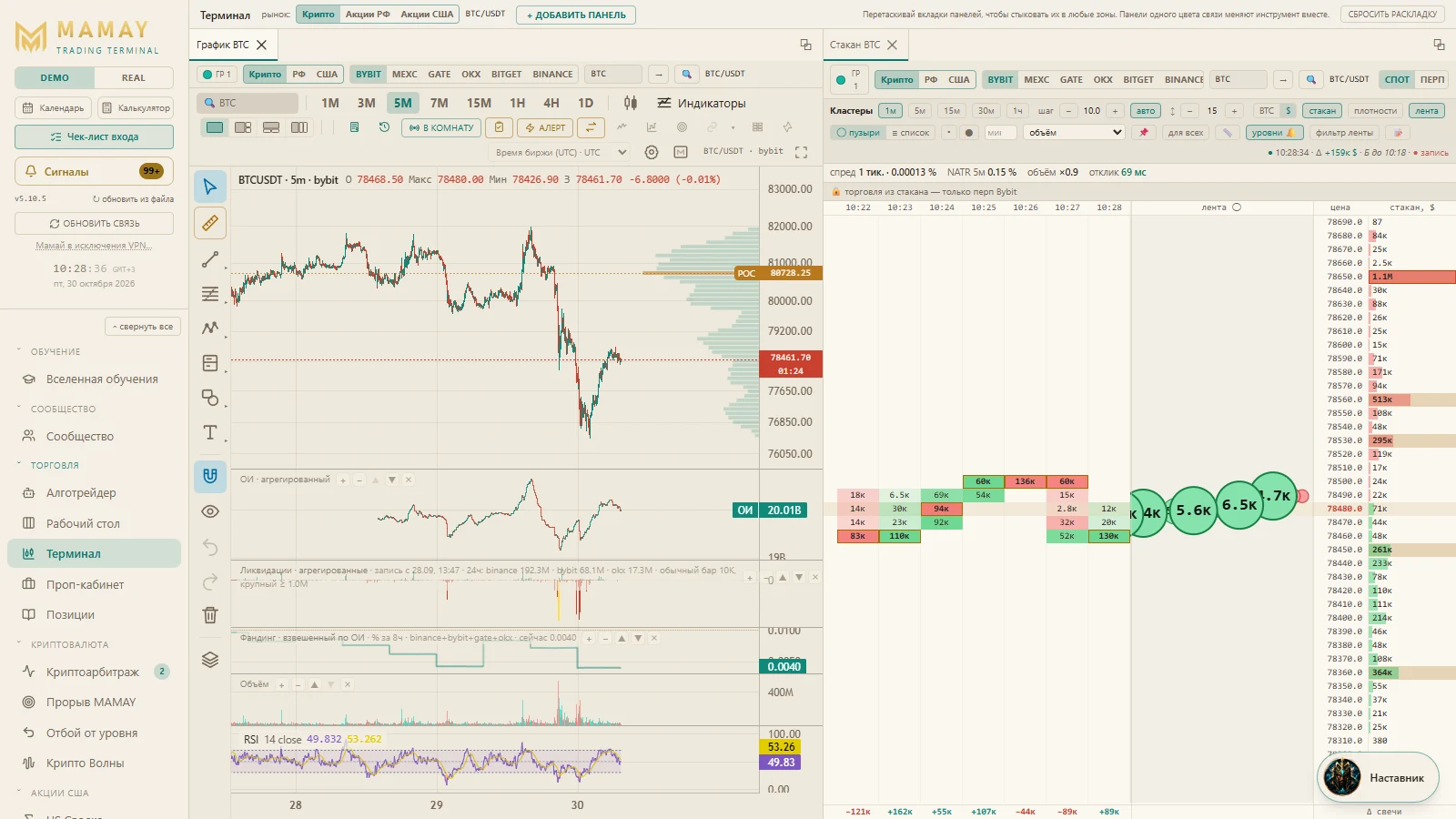Switch to DEMO account mode
The width and height of the screenshot is (1456, 819).
pos(55,78)
